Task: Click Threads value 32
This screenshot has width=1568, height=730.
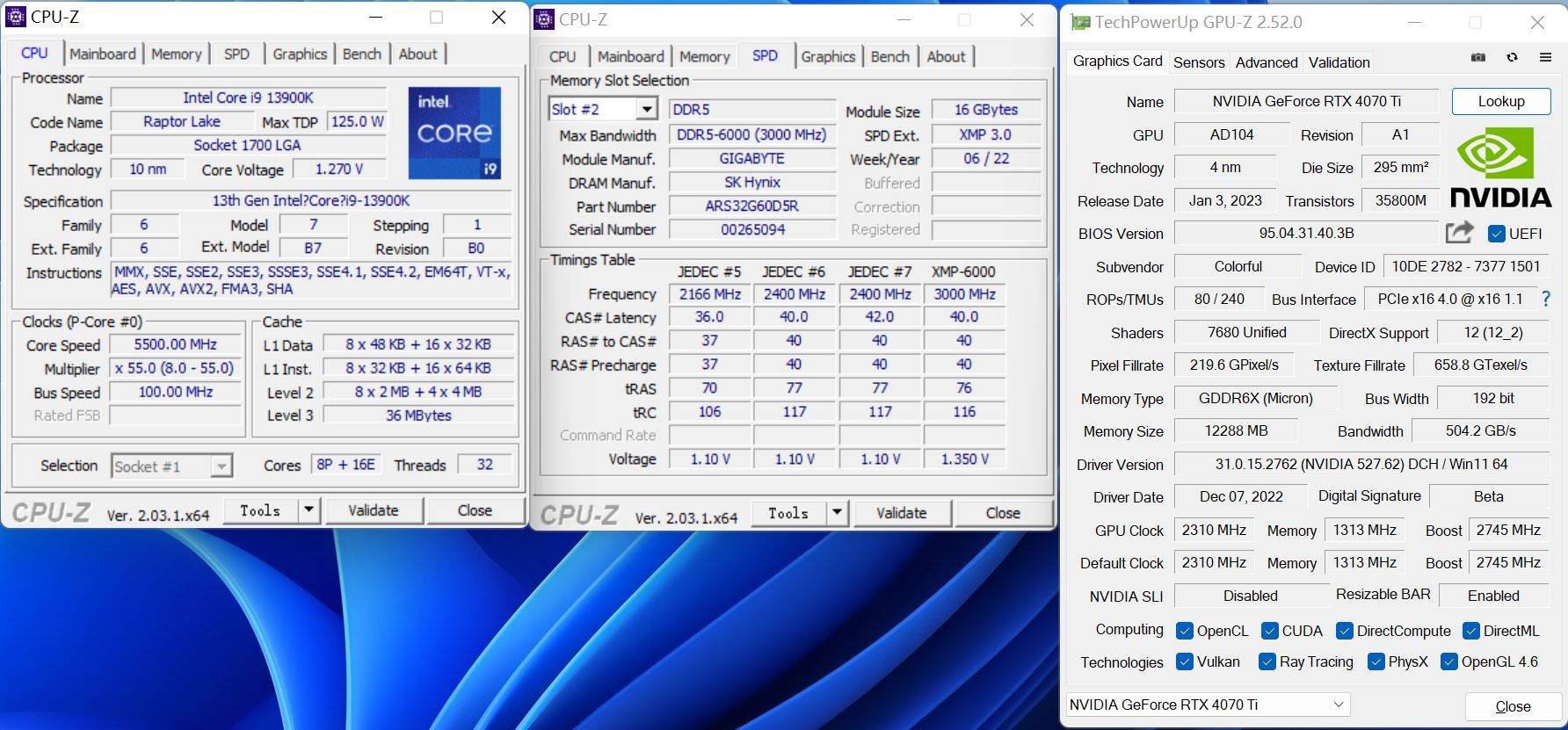Action: [485, 465]
